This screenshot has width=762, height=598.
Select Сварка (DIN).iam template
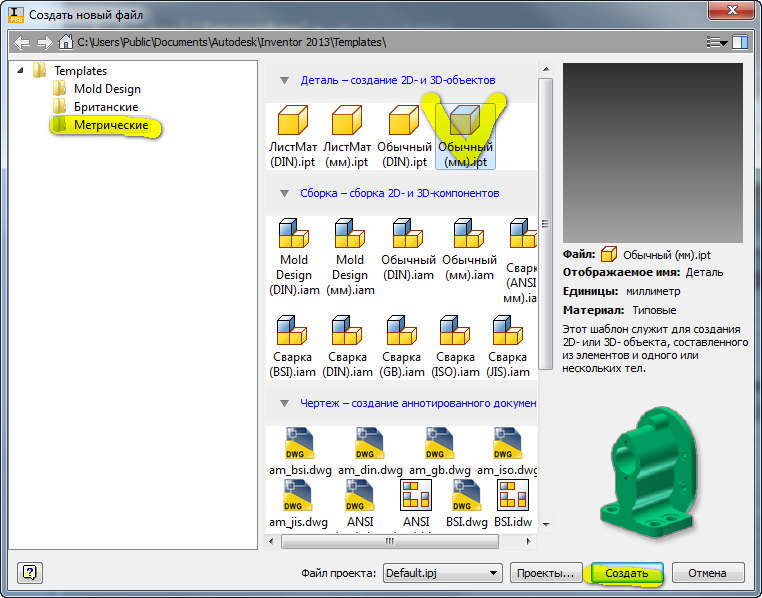(x=347, y=346)
